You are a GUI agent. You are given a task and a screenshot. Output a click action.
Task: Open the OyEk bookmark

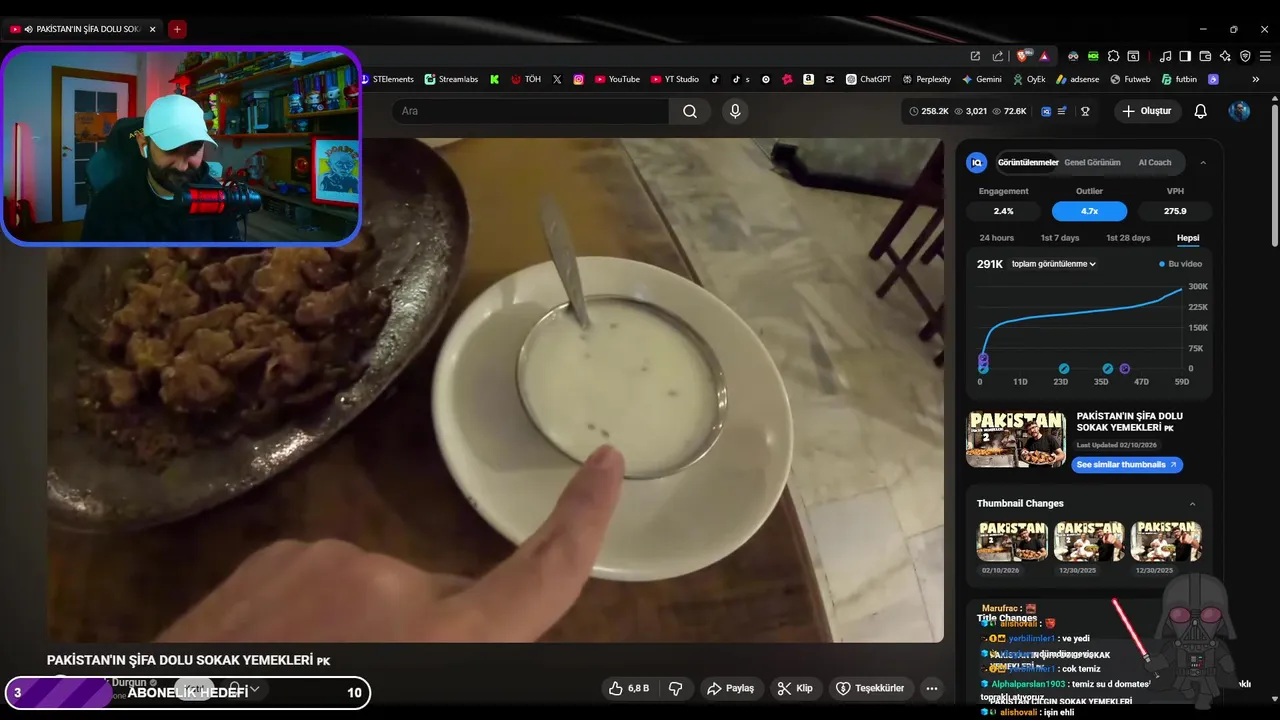pos(1029,79)
